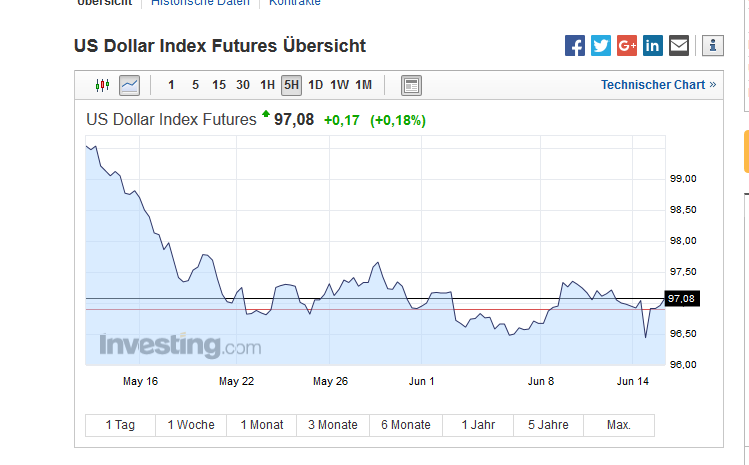749x465 pixels.
Task: Show maximum range with Max. button
Action: click(619, 425)
